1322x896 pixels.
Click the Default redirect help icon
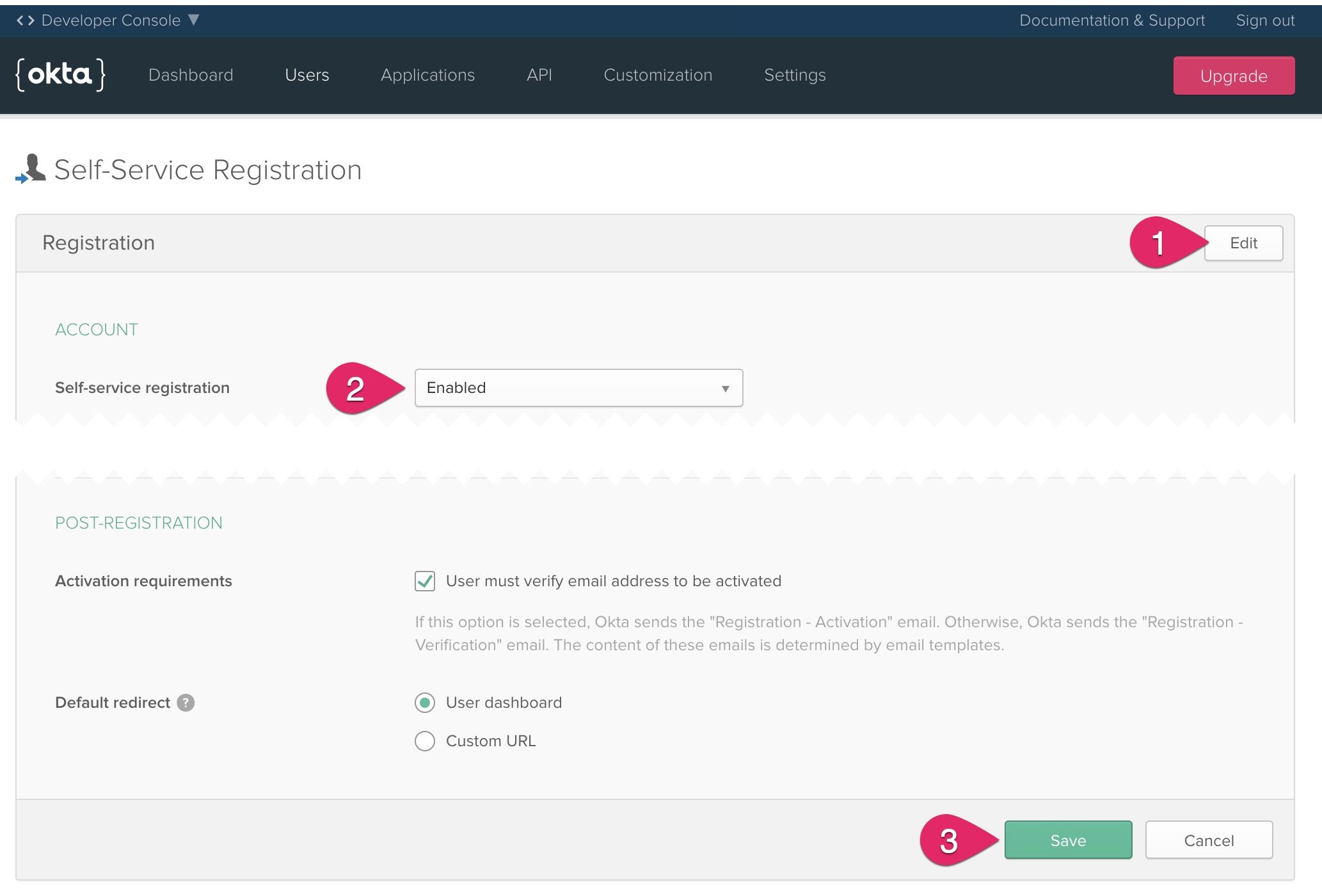tap(186, 703)
